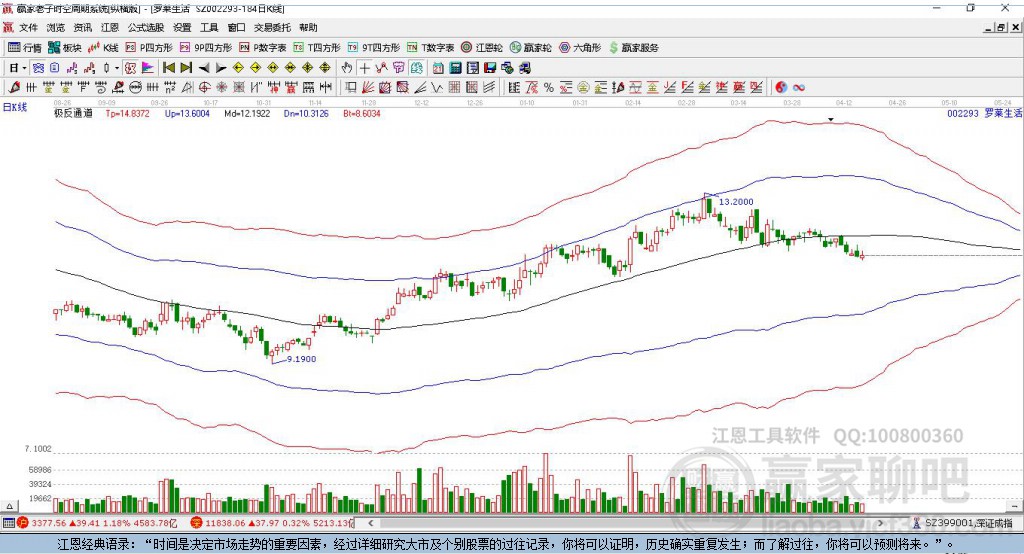
Task: Open the 交易委托 menu
Action: pos(272,27)
